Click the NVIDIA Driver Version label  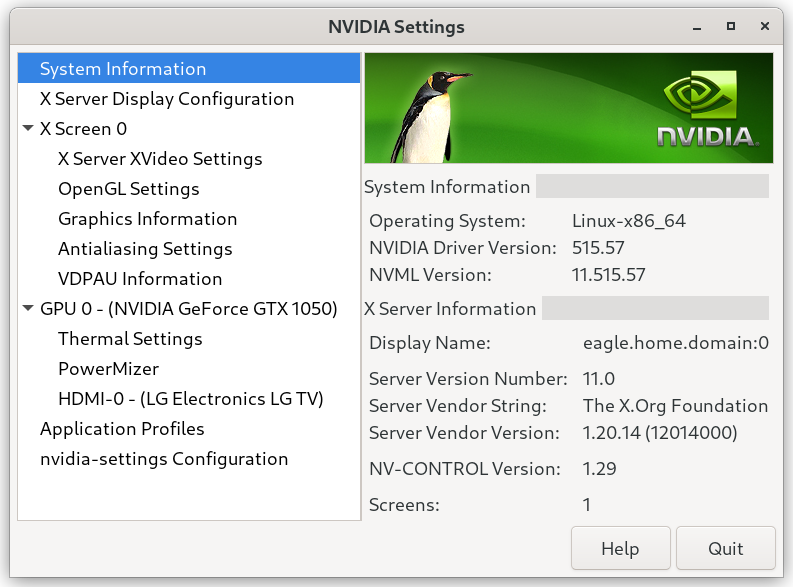tap(463, 248)
